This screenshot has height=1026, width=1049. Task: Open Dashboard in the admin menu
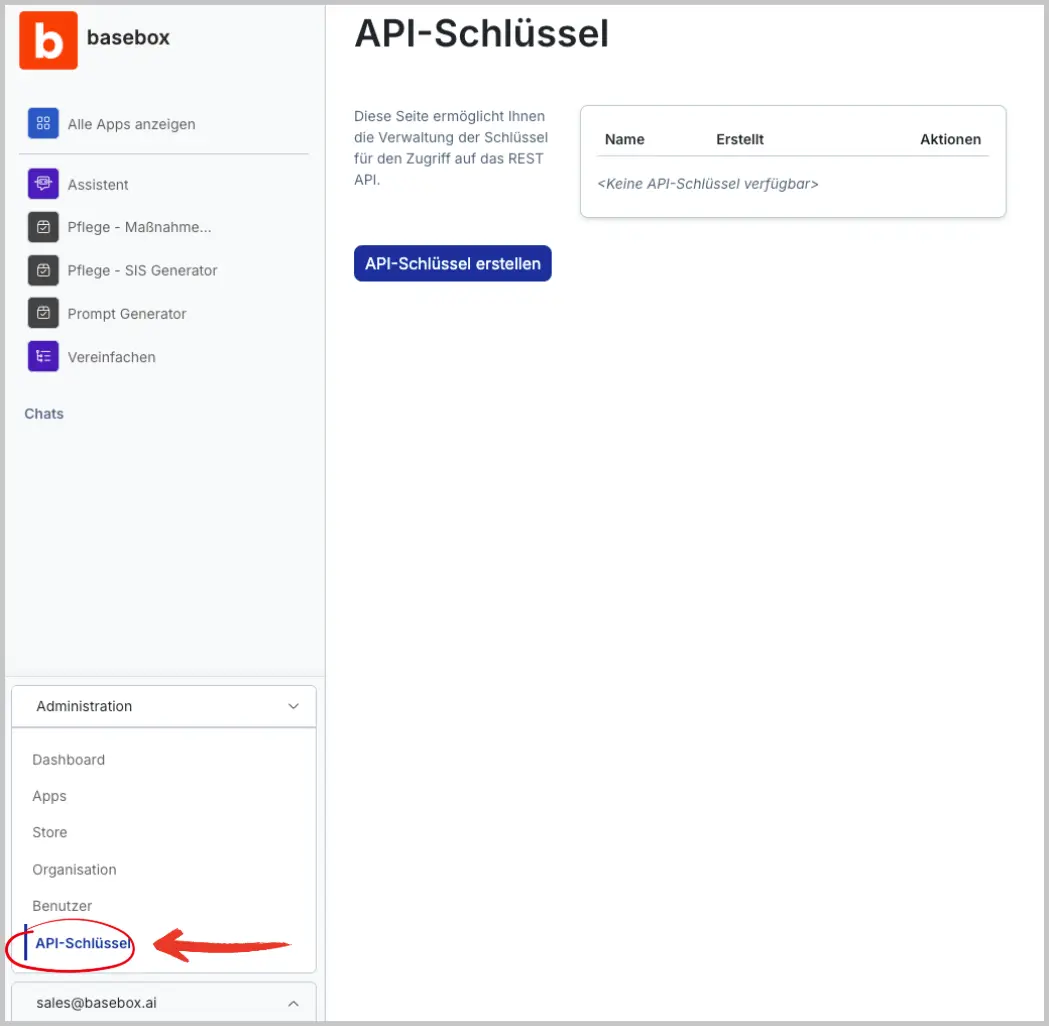coord(68,760)
